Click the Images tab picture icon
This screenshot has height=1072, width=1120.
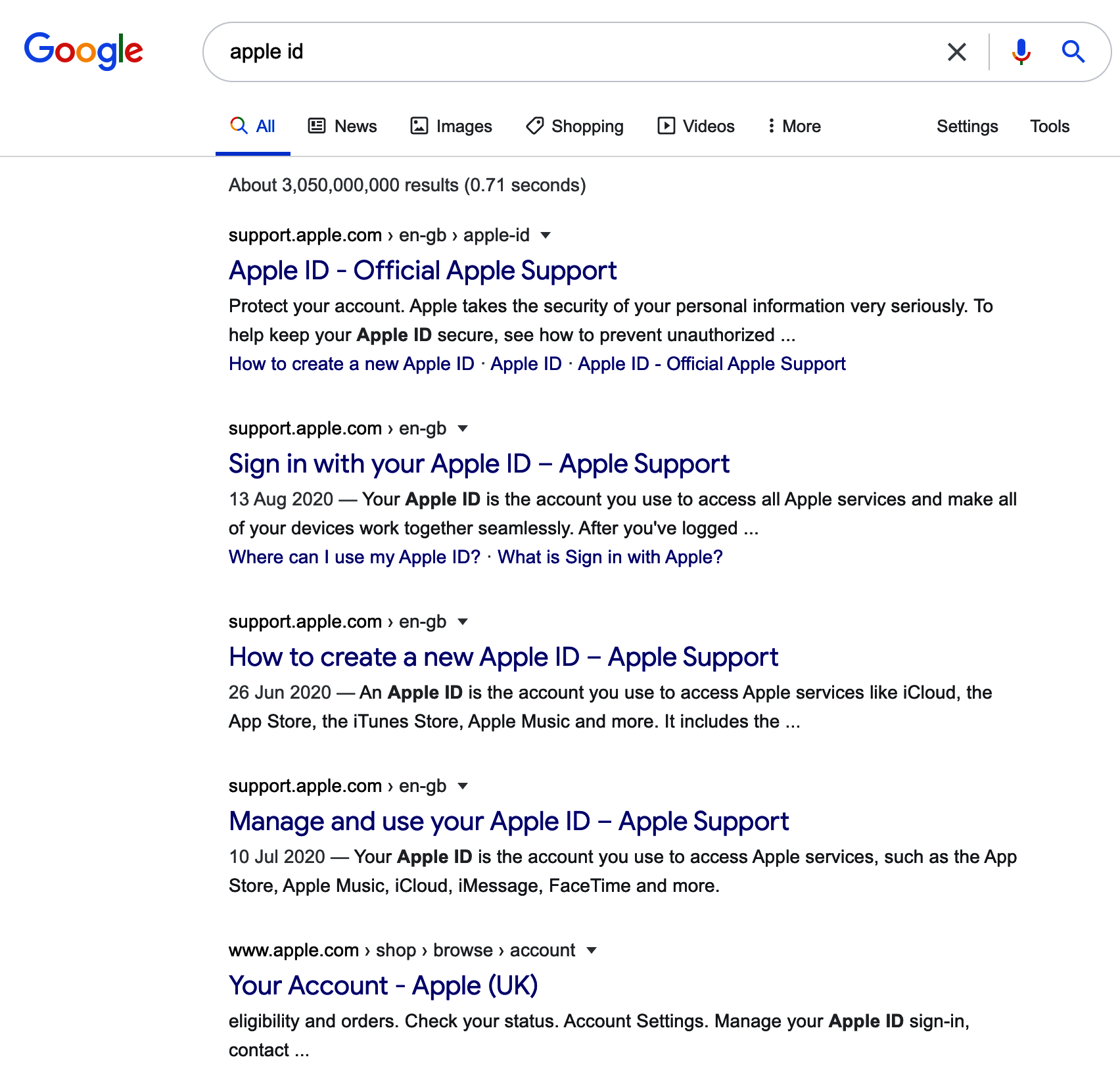pos(419,126)
